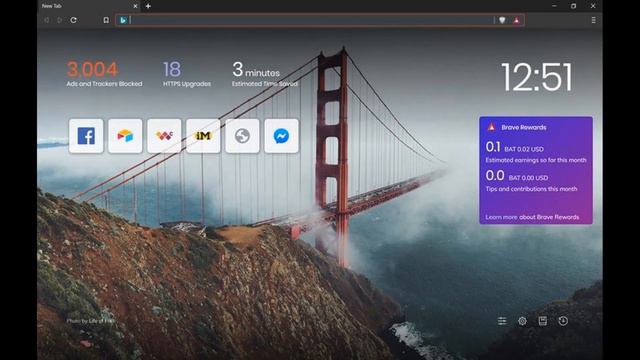Go back with the back arrow
The width and height of the screenshot is (640, 360).
click(46, 20)
